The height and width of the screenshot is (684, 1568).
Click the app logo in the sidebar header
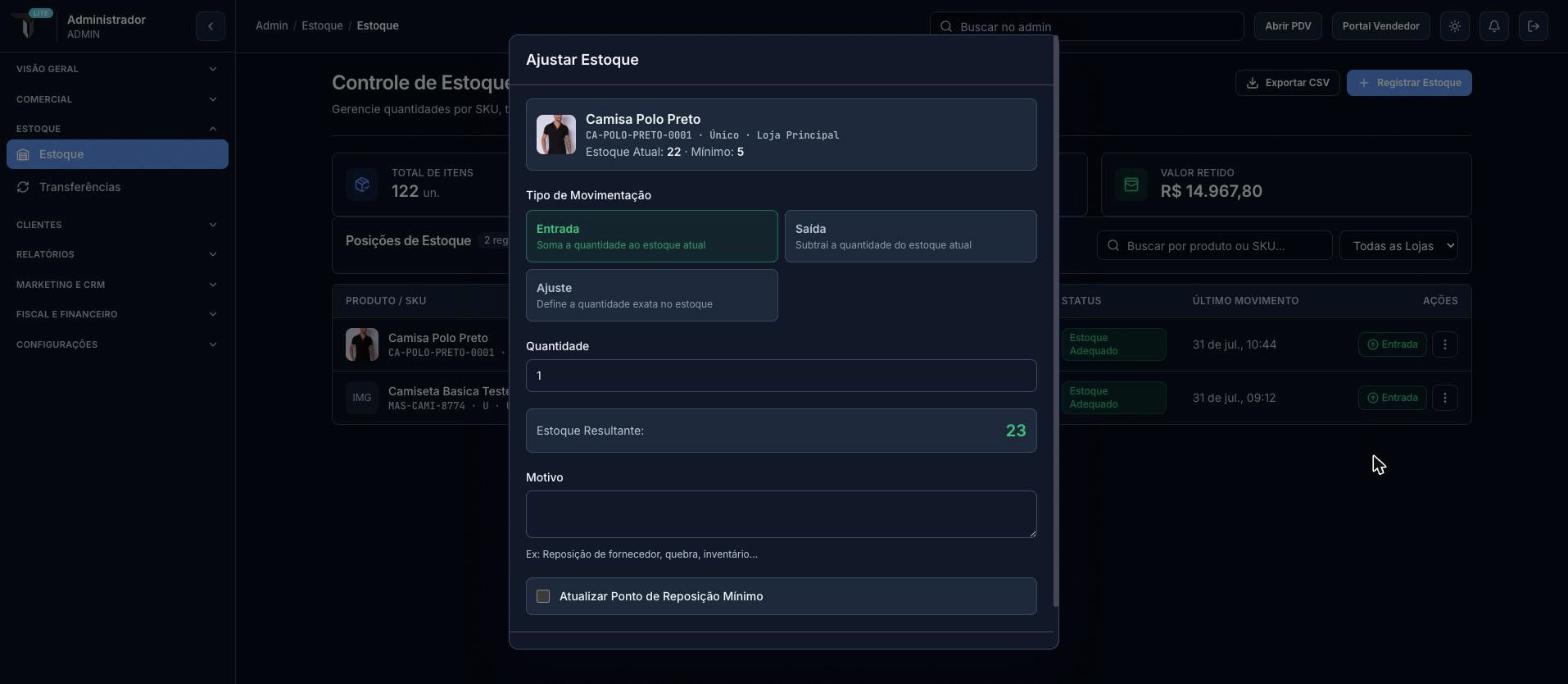(x=29, y=25)
